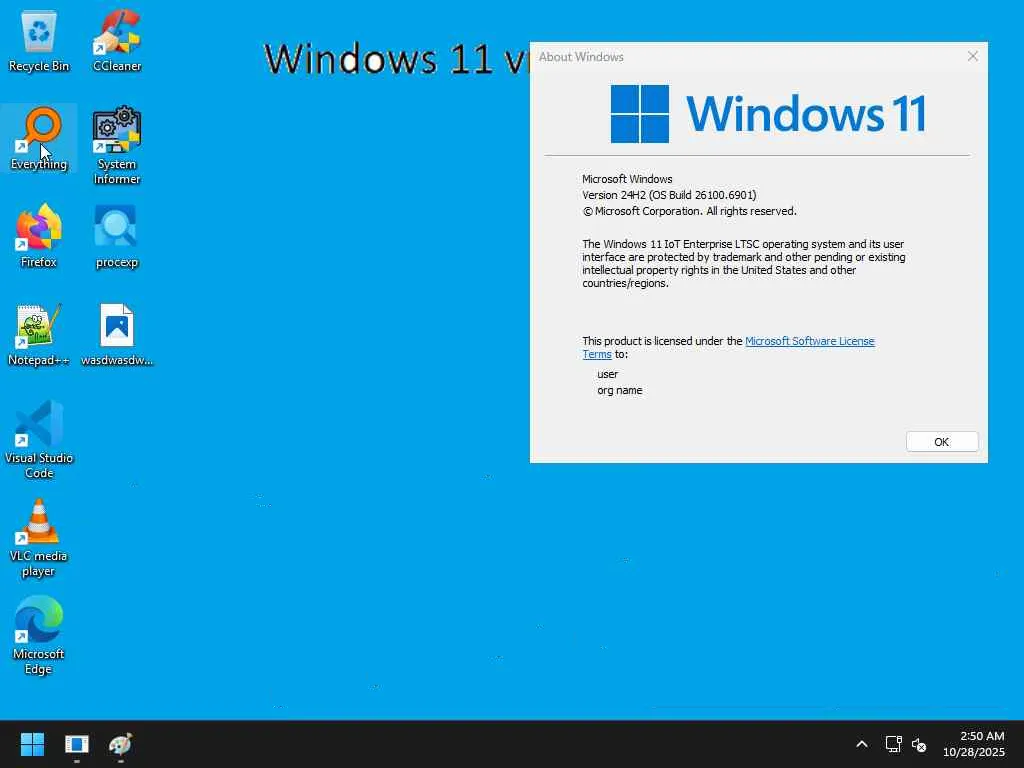The image size is (1024, 768).
Task: Open Notepad++ desktop shortcut
Action: [39, 334]
